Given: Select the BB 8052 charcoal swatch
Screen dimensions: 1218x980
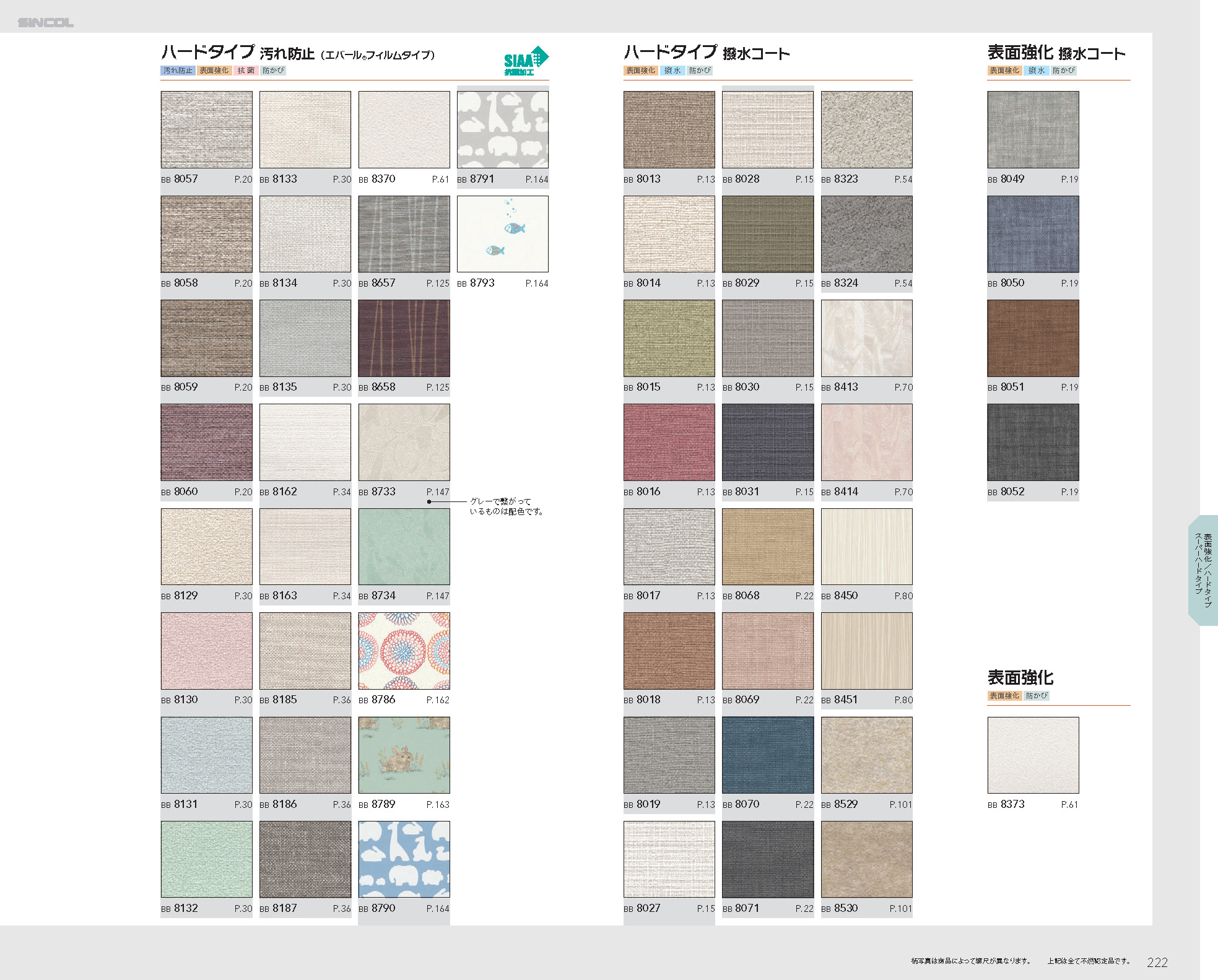Looking at the screenshot, I should coord(1033,442).
